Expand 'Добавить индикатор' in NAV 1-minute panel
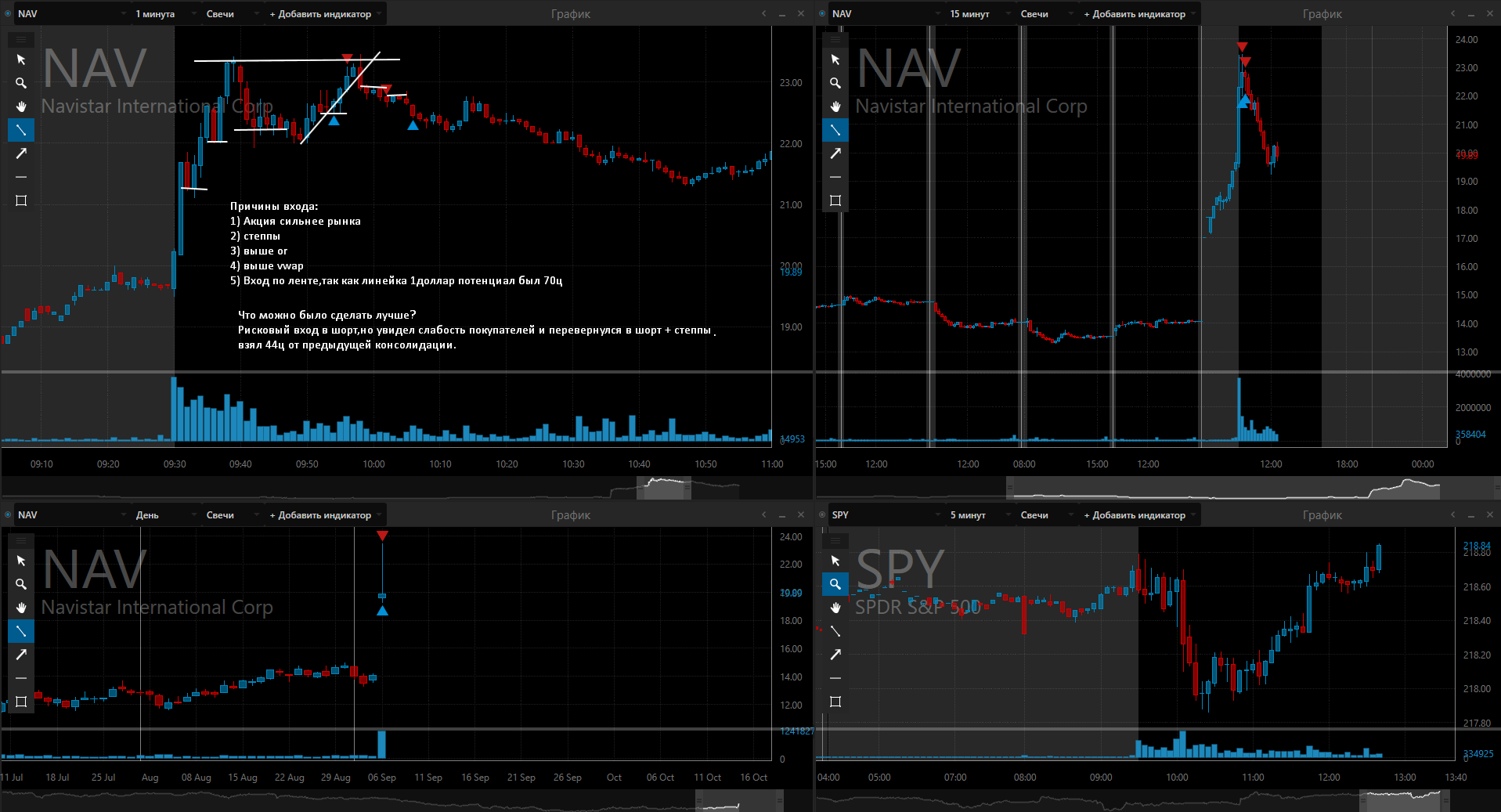 tap(325, 13)
